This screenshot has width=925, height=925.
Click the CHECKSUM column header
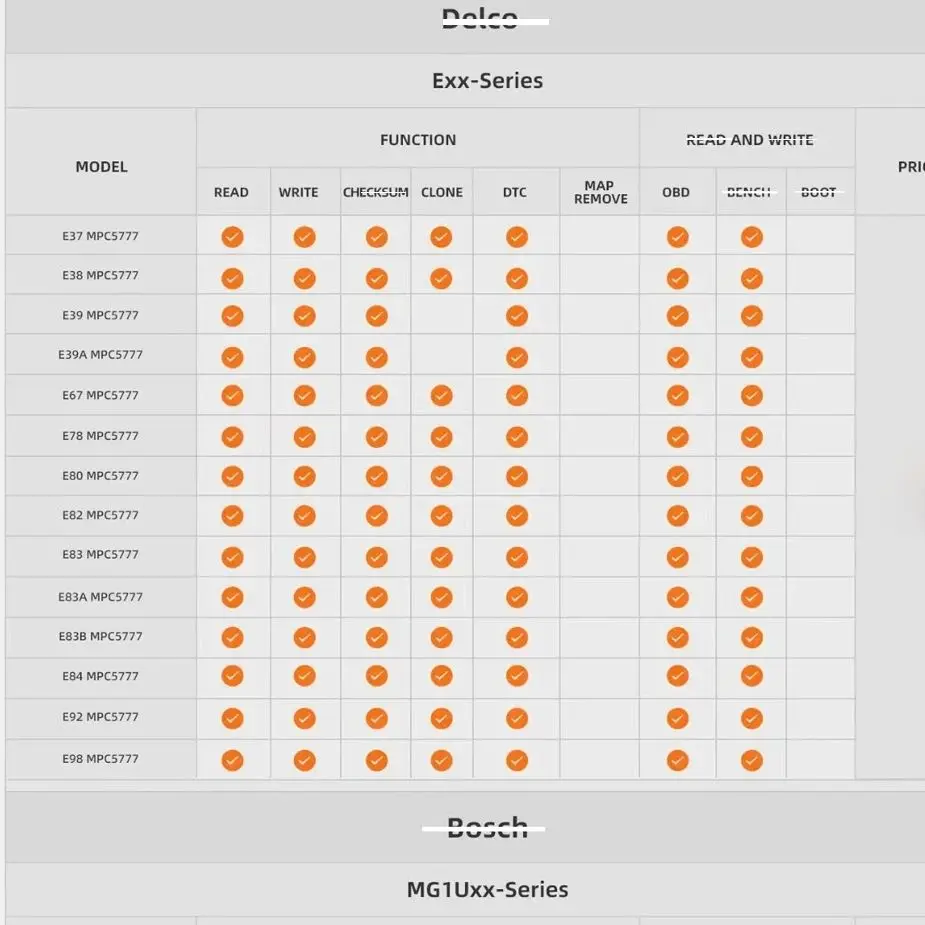point(376,192)
